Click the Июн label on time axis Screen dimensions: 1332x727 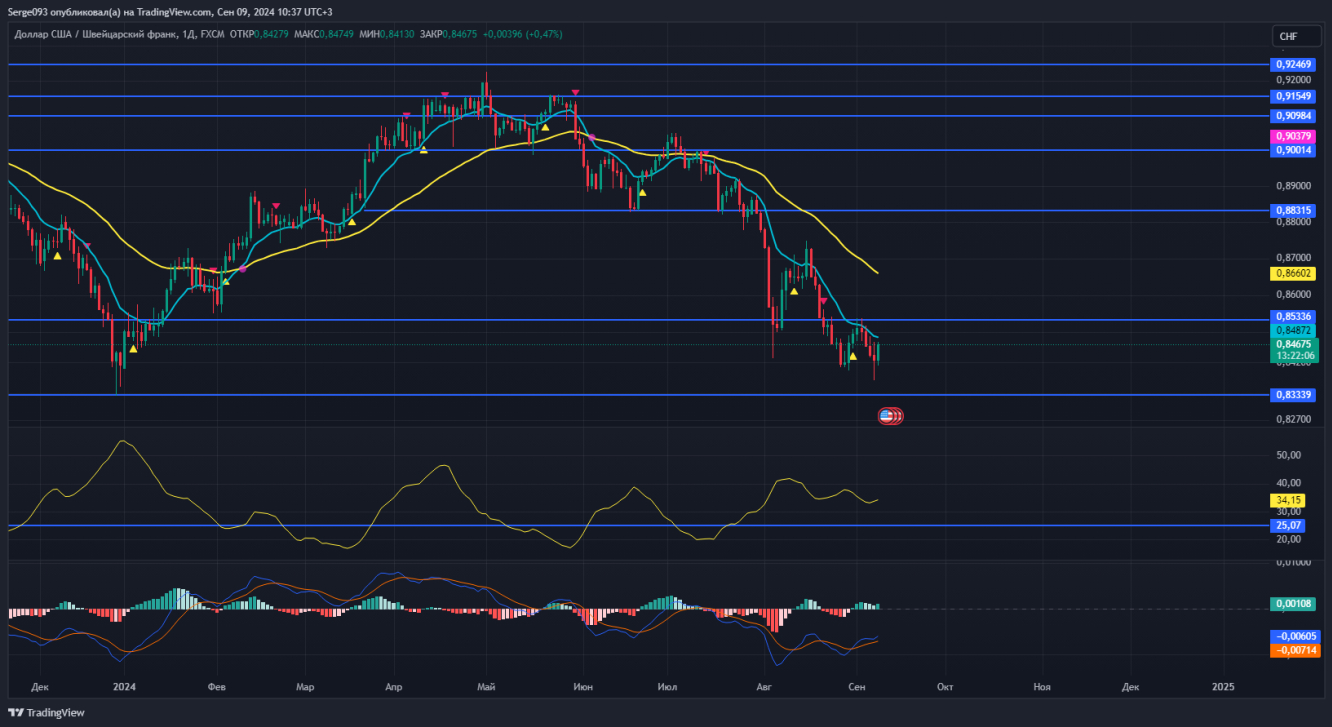pyautogui.click(x=583, y=687)
